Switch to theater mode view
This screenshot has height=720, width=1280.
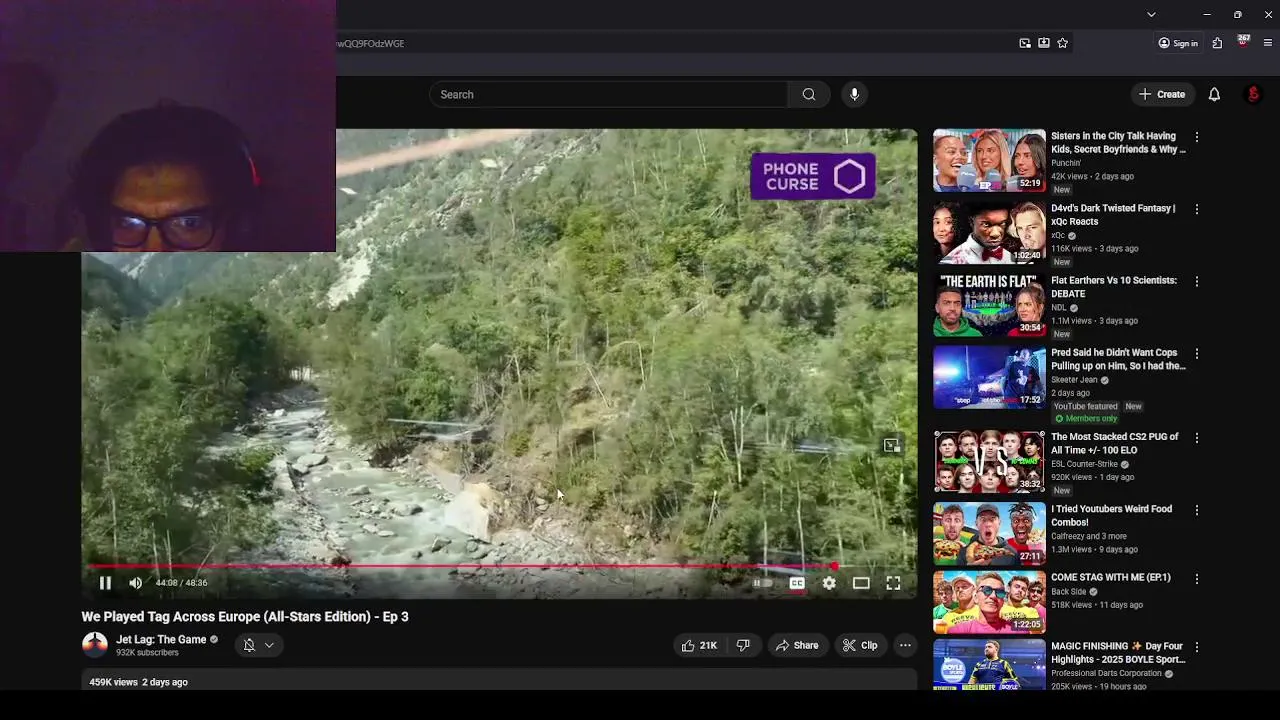(x=861, y=583)
